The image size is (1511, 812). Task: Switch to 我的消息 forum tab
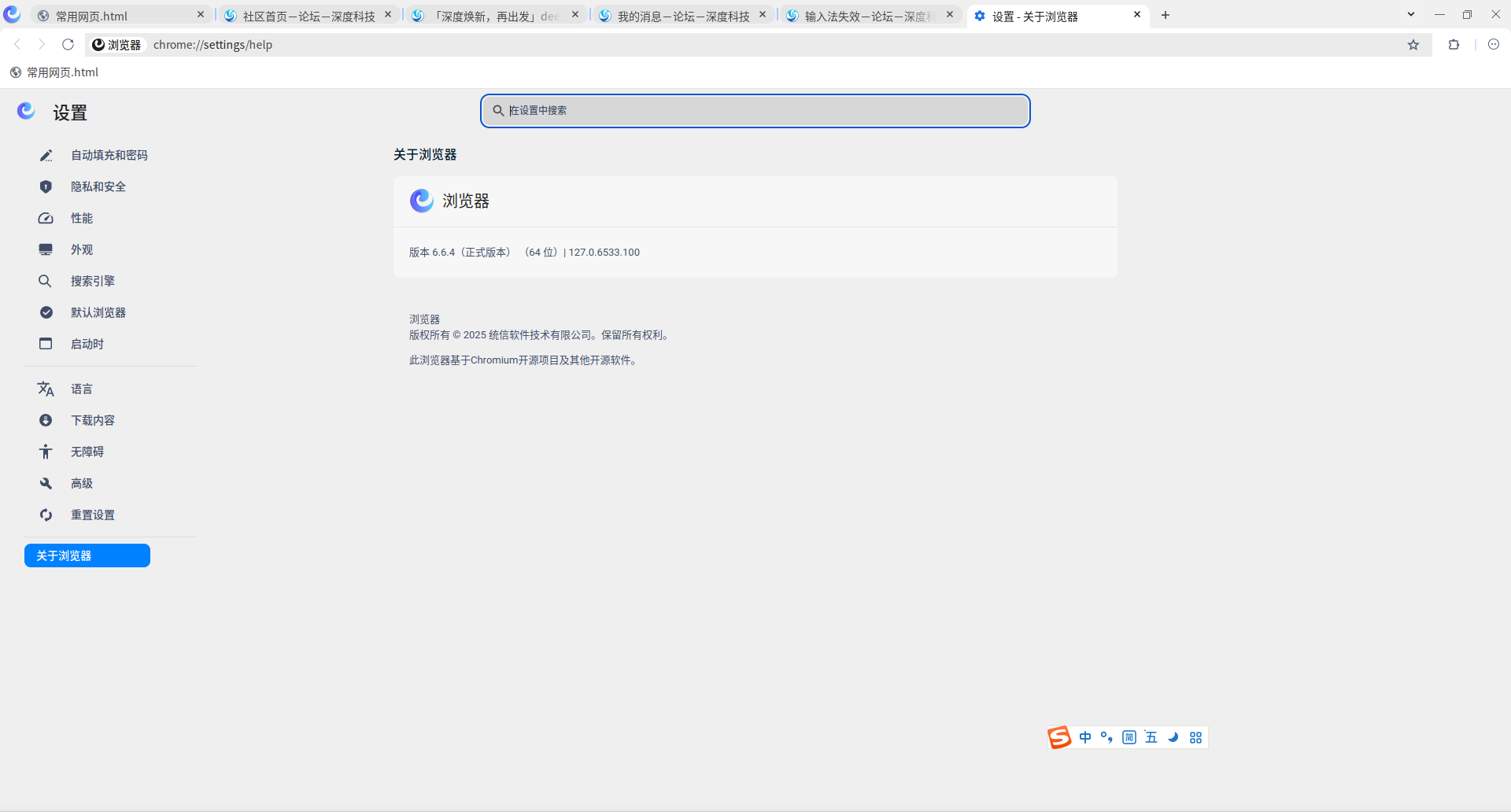pos(683,16)
